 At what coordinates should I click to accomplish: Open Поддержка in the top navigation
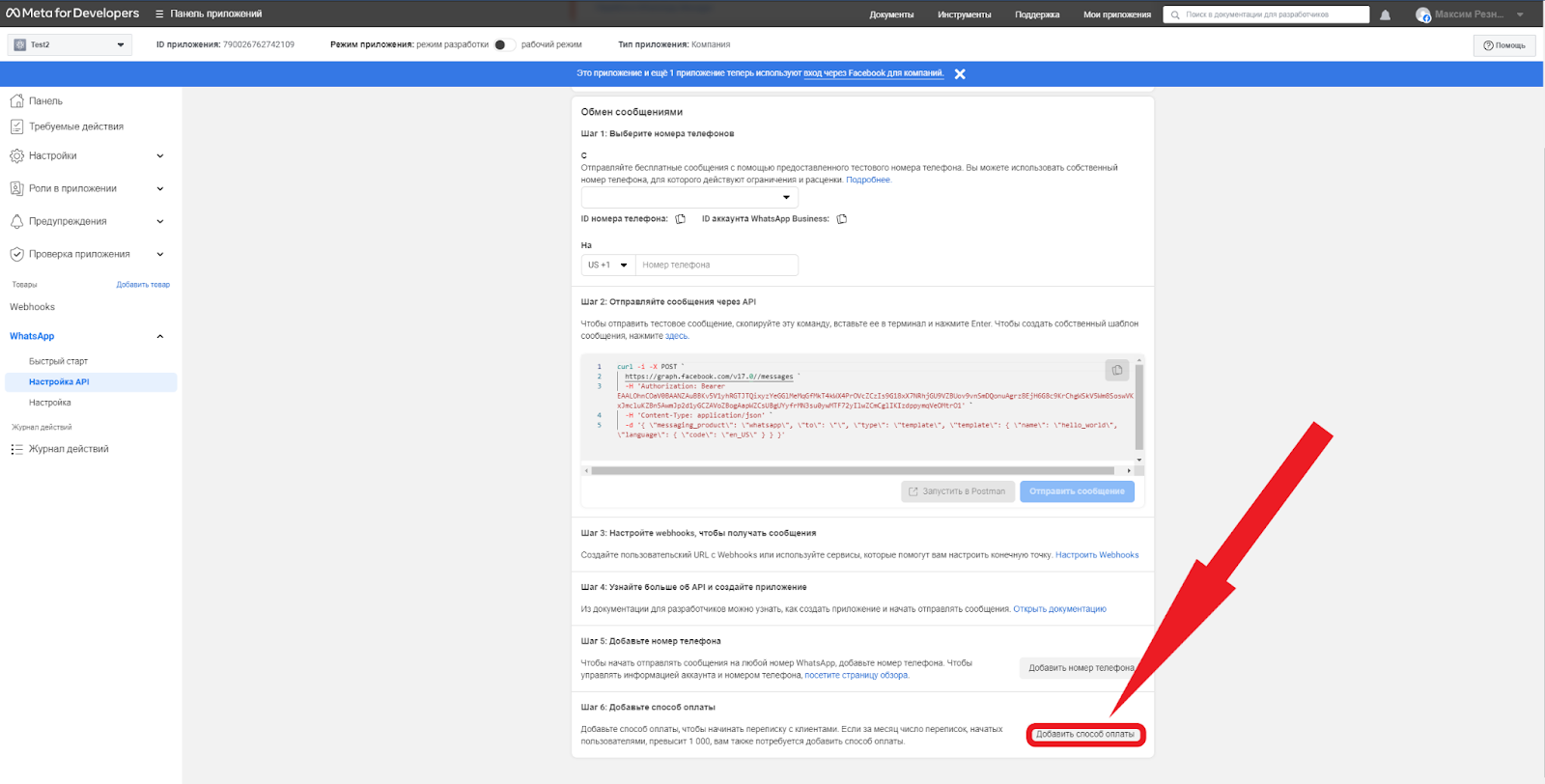[1037, 14]
